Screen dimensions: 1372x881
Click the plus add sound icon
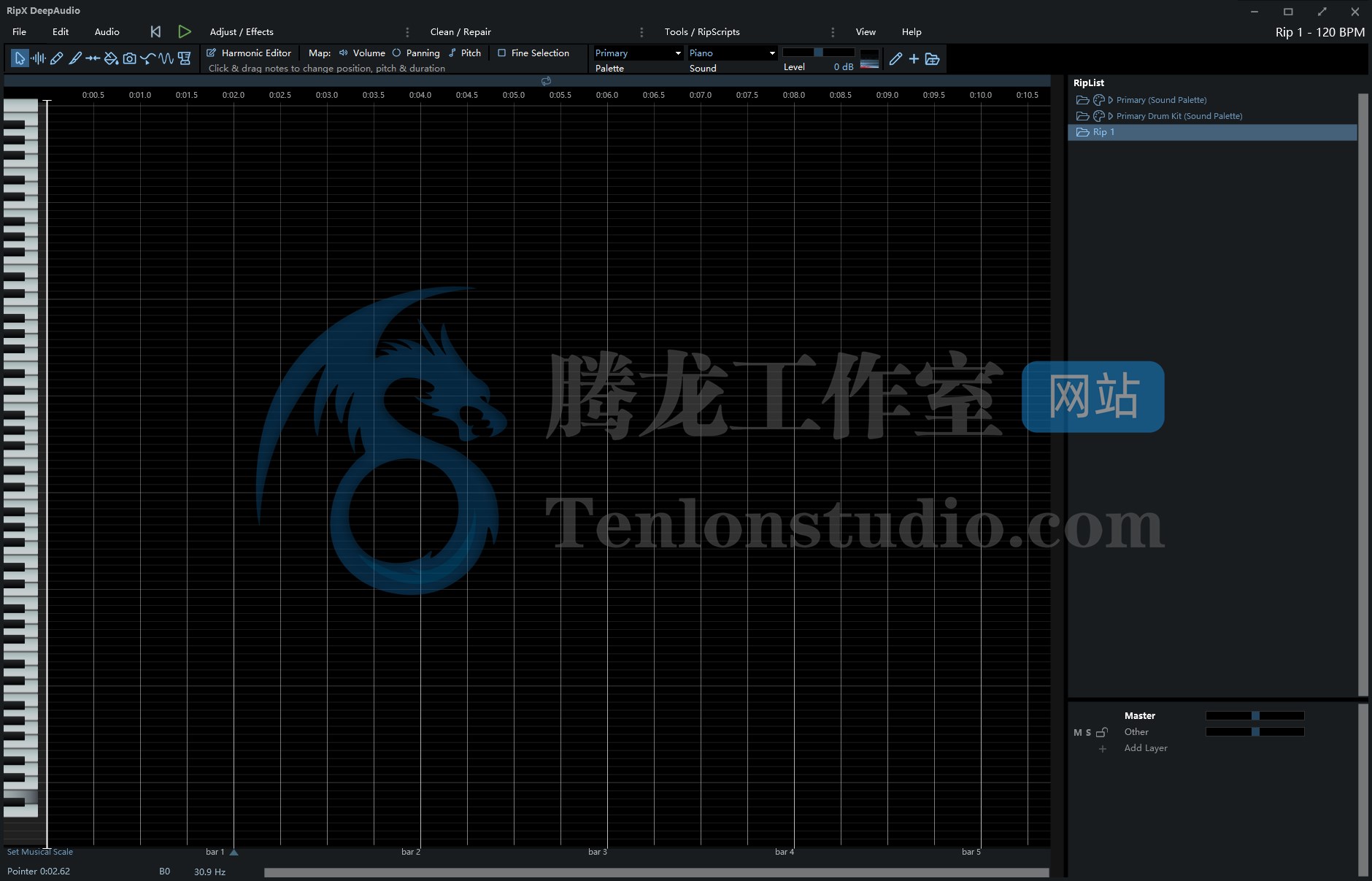click(x=914, y=58)
